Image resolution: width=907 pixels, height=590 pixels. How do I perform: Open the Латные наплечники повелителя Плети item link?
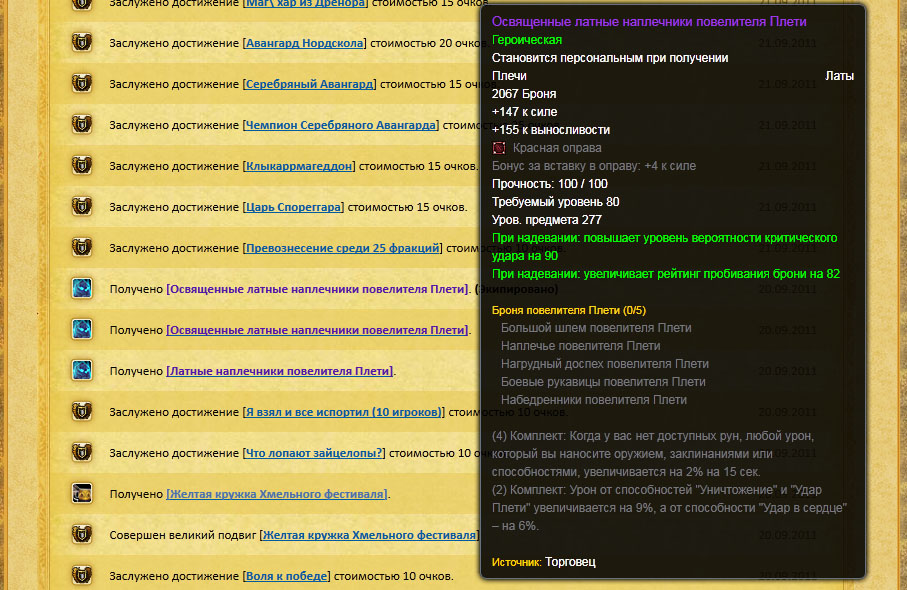pos(280,371)
